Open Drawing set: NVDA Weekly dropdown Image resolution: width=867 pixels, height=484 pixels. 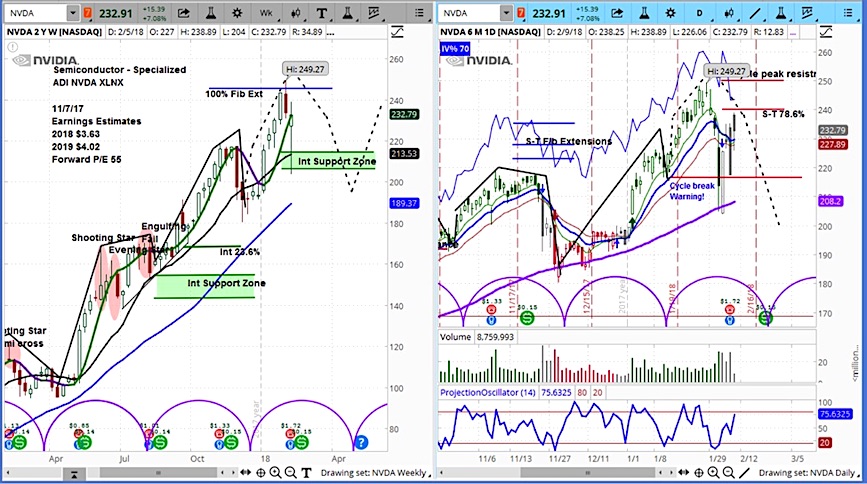[x=375, y=473]
